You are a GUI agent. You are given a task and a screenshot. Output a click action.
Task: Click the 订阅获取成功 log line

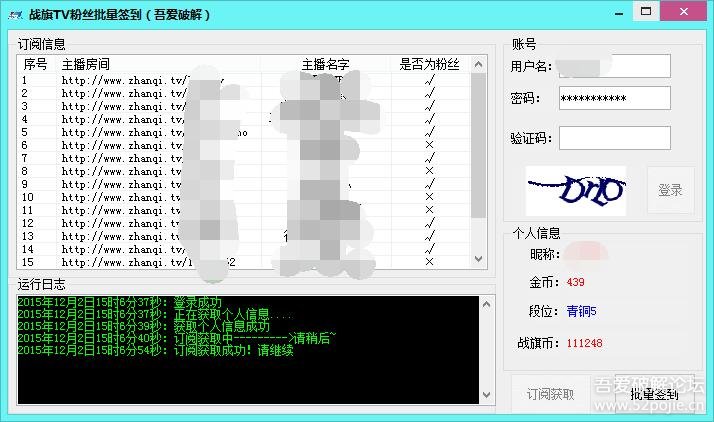coord(156,350)
